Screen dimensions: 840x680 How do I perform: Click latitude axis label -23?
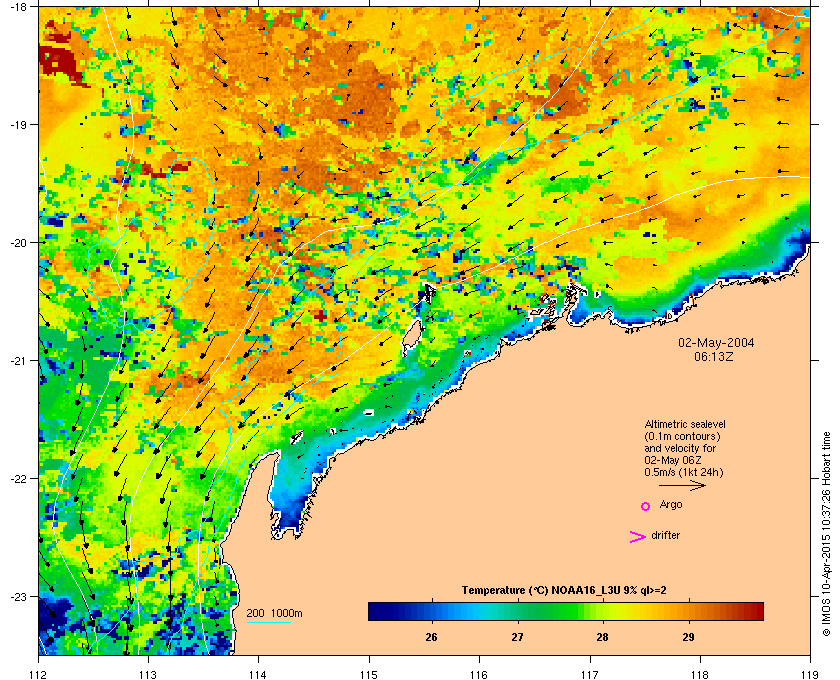click(x=18, y=596)
